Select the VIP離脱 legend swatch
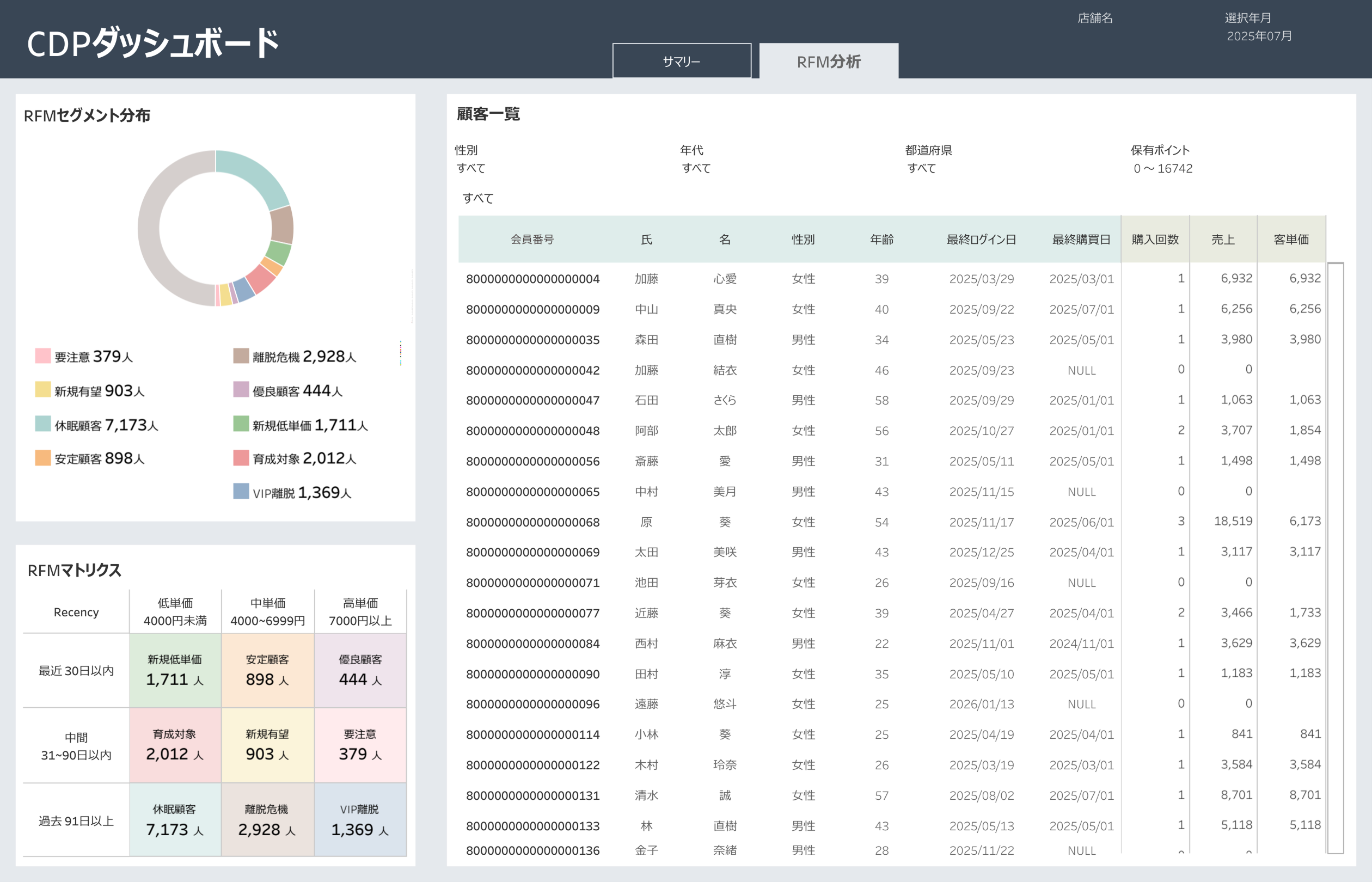This screenshot has height=882, width=1372. coord(241,492)
